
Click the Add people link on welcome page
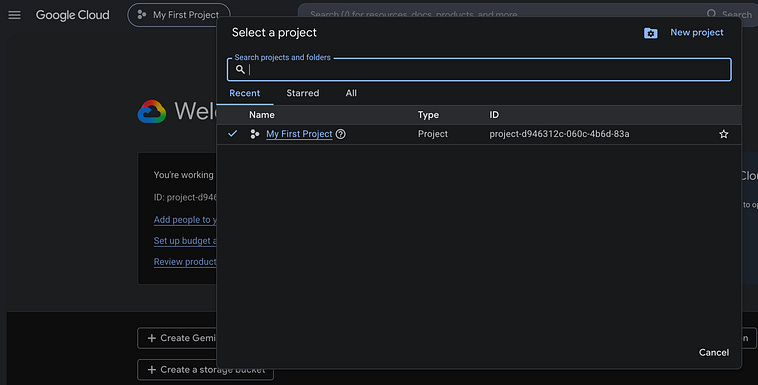(185, 220)
